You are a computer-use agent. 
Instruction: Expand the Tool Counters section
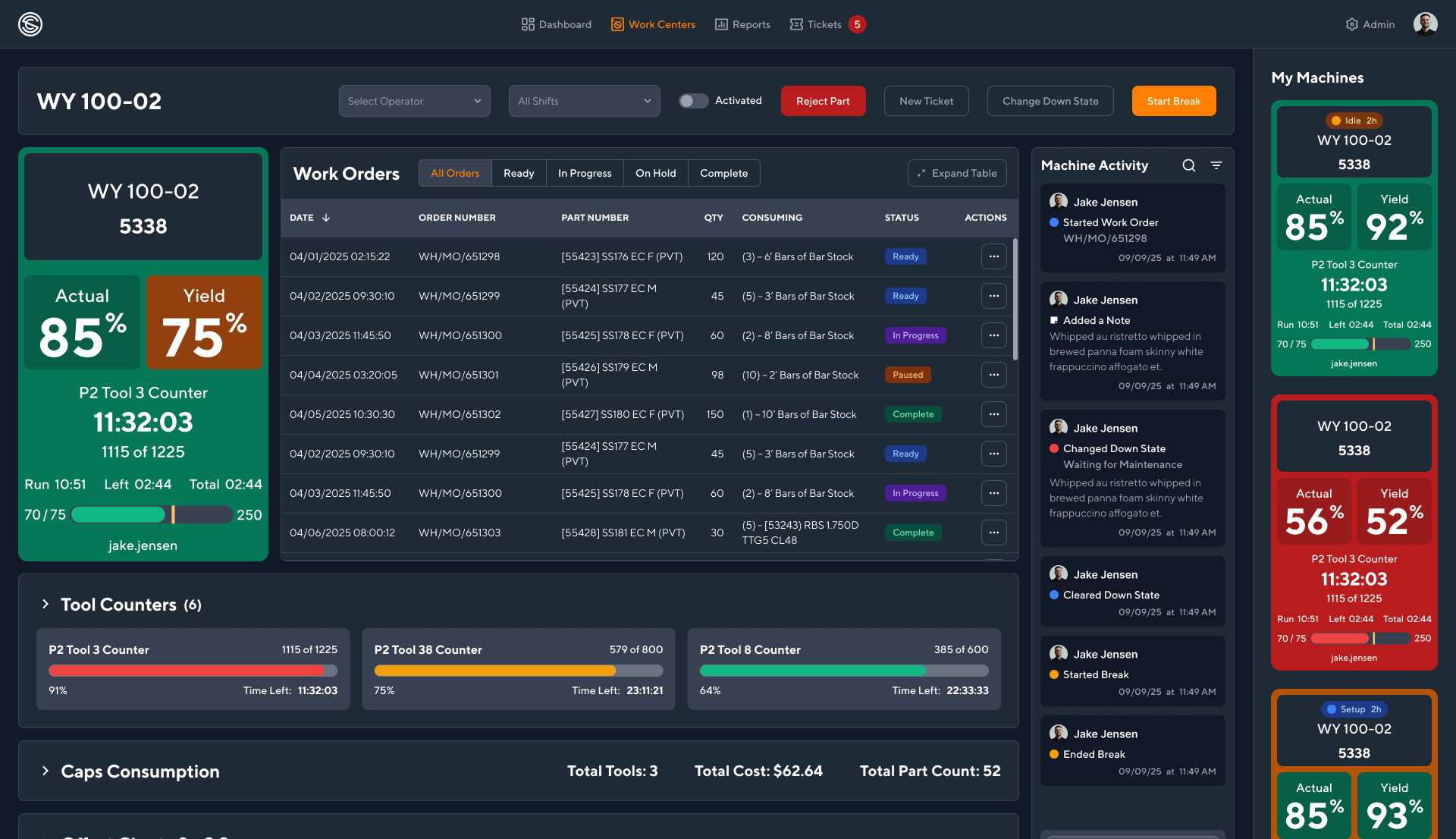pos(45,605)
